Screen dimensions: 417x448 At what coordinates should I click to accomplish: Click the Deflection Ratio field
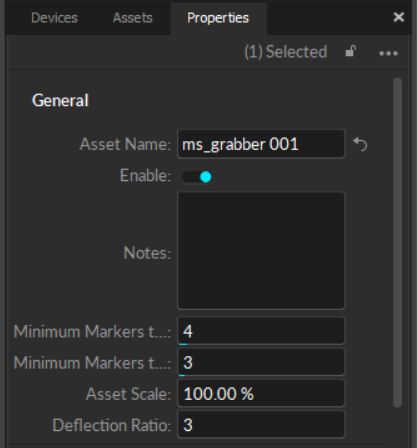click(261, 425)
